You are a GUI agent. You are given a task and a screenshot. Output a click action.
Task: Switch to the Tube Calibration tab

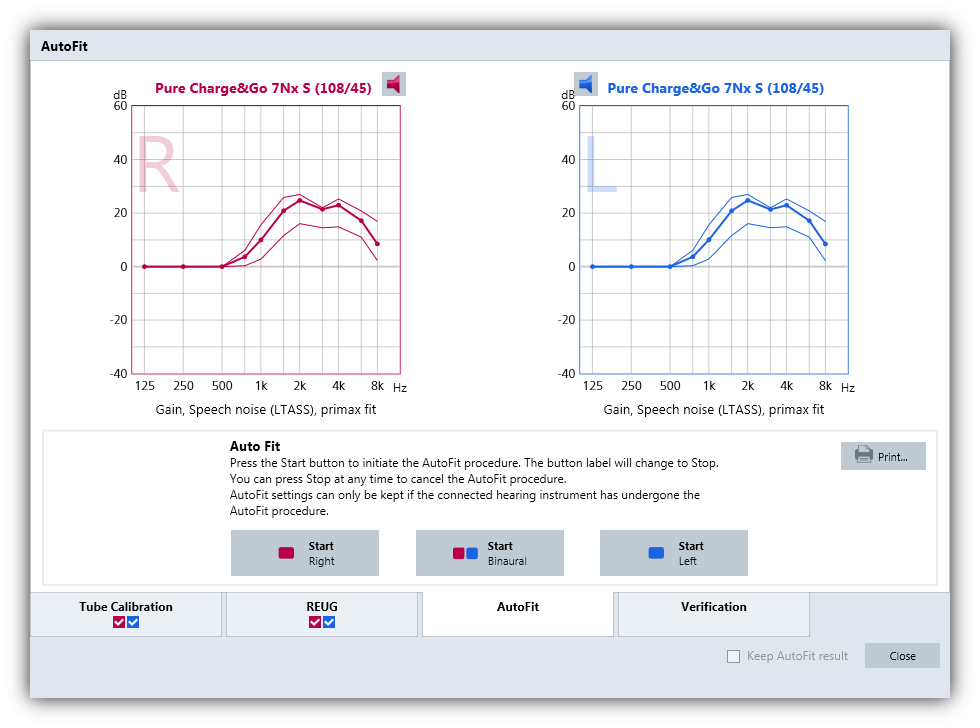click(x=126, y=614)
